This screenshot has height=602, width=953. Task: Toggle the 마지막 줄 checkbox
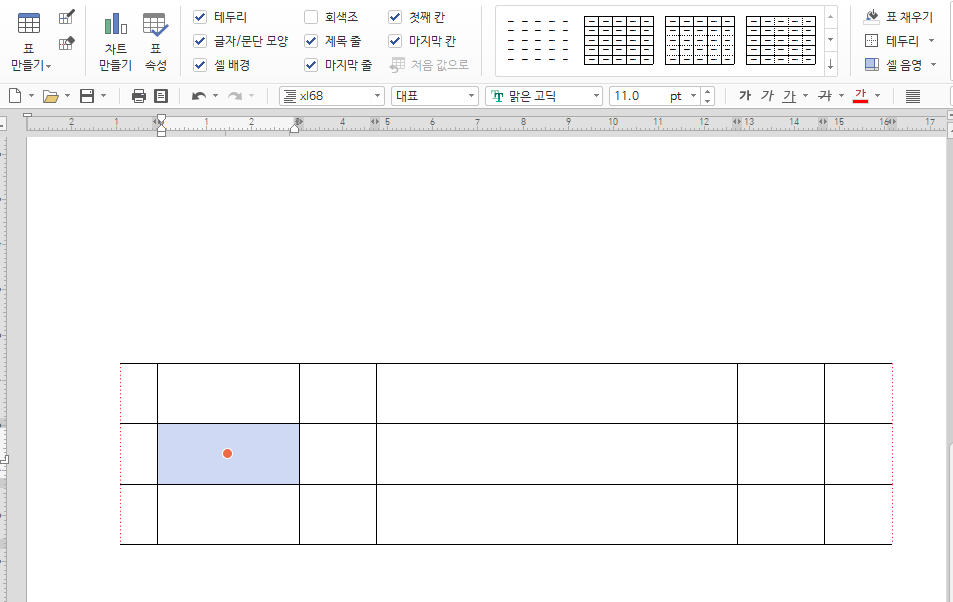[x=311, y=64]
